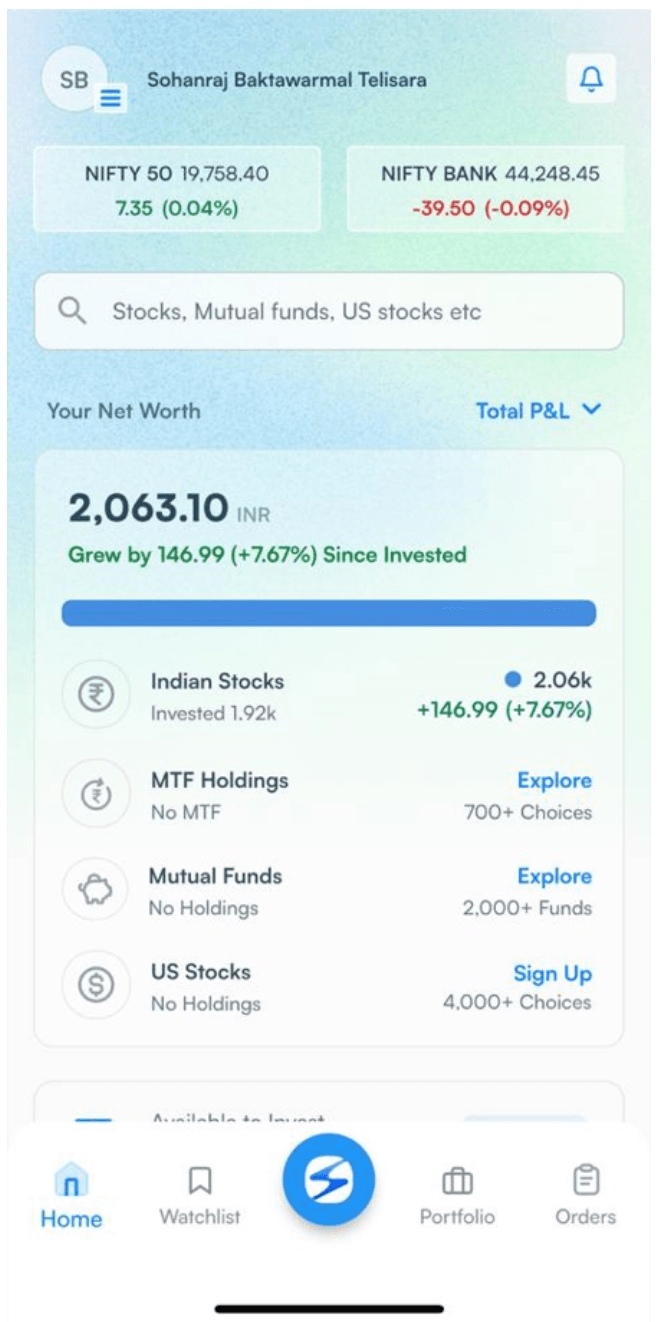
Task: Click the blue net worth allocation bar
Action: (x=328, y=613)
